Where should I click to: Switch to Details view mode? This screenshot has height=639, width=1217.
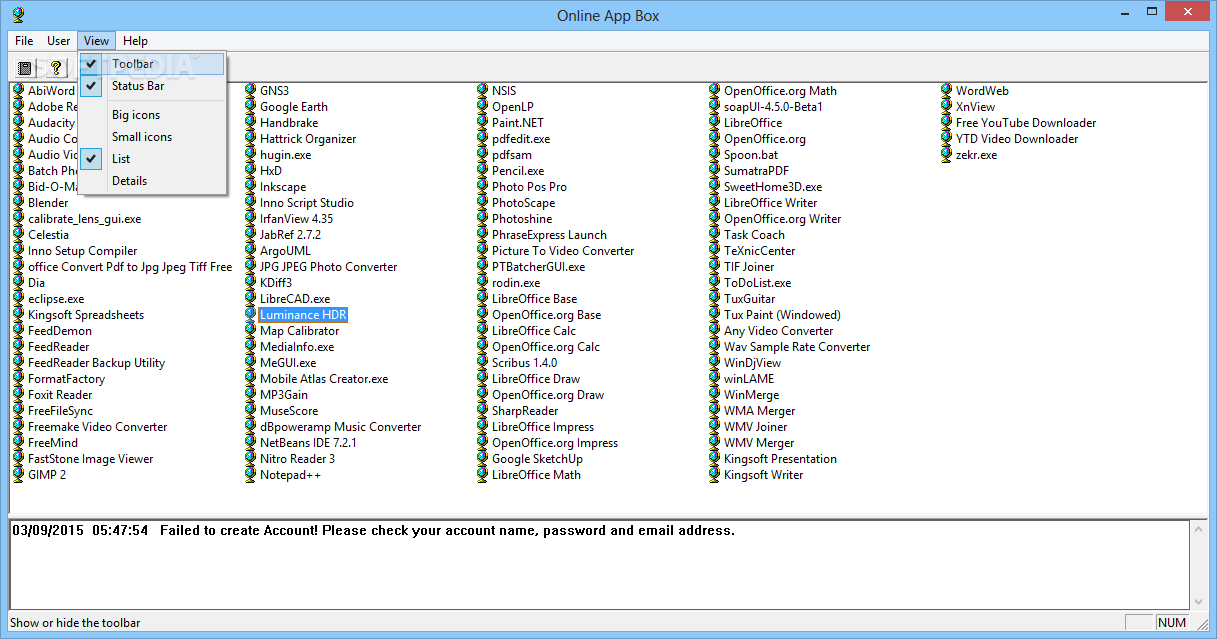pos(153,181)
